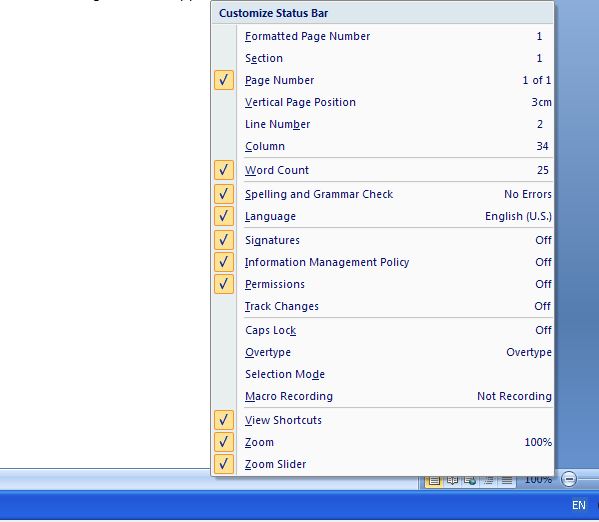Screen dimensions: 599x522
Task: Click Vertical Page Position entry
Action: (x=382, y=102)
